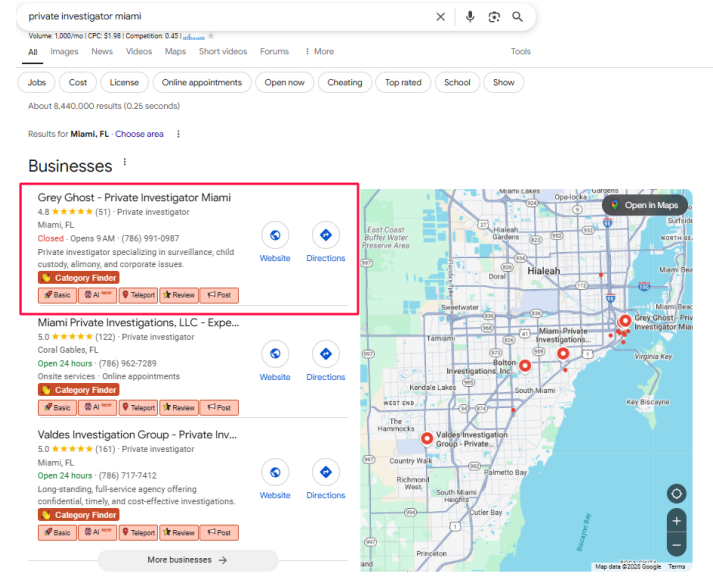
Task: Open Google Lens image search icon
Action: coord(494,17)
